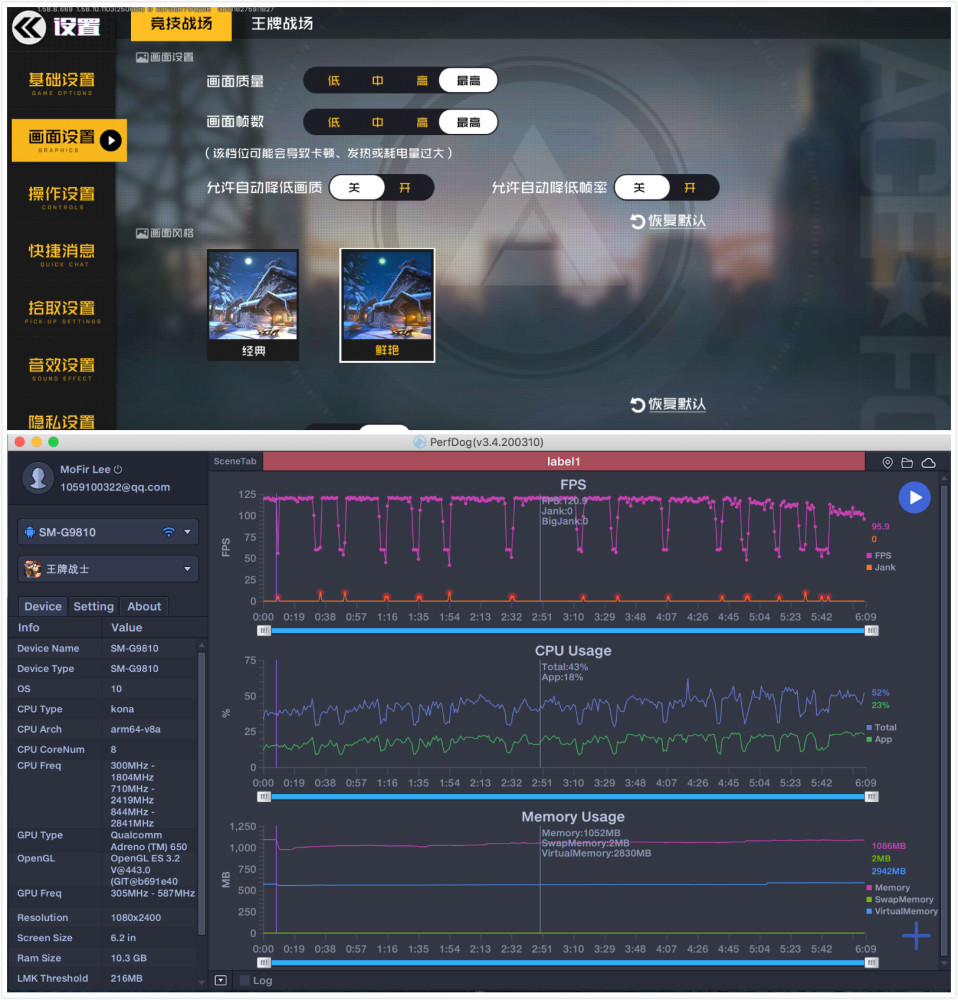Select the 经典 style thumbnail
Screen dimensions: 958x1000
pos(253,305)
